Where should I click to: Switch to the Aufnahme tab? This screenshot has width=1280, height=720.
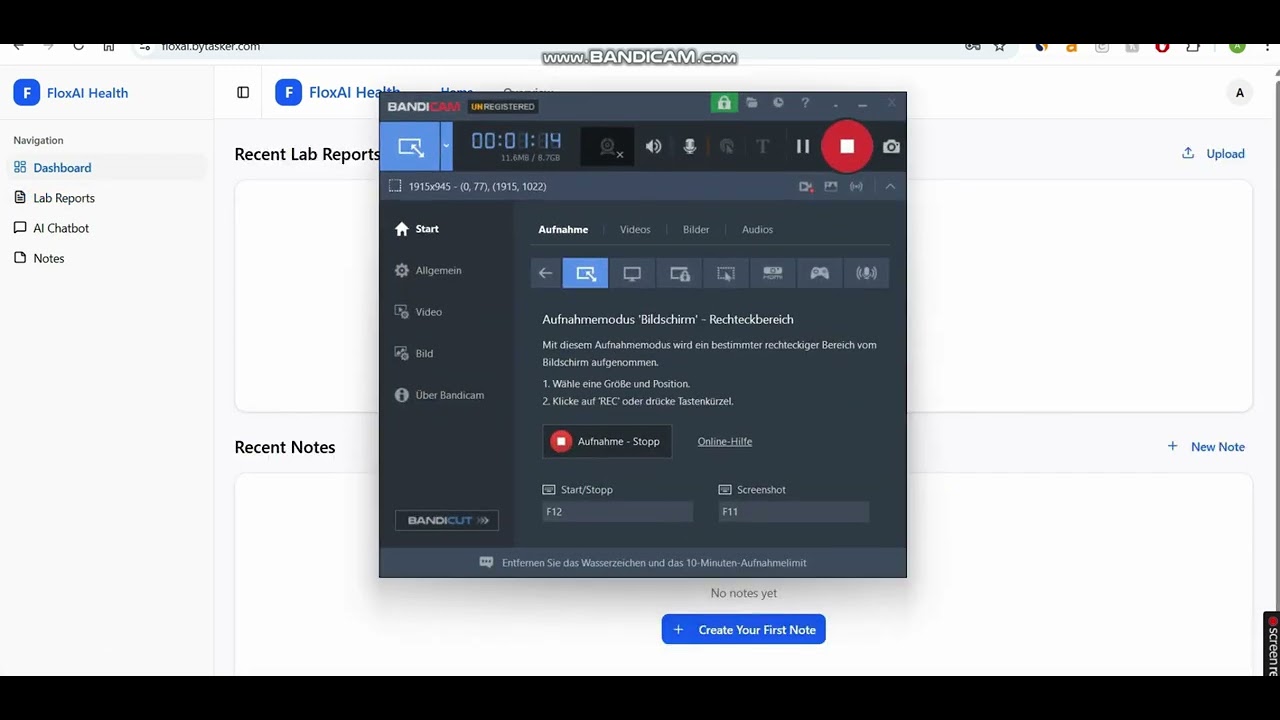coord(563,229)
